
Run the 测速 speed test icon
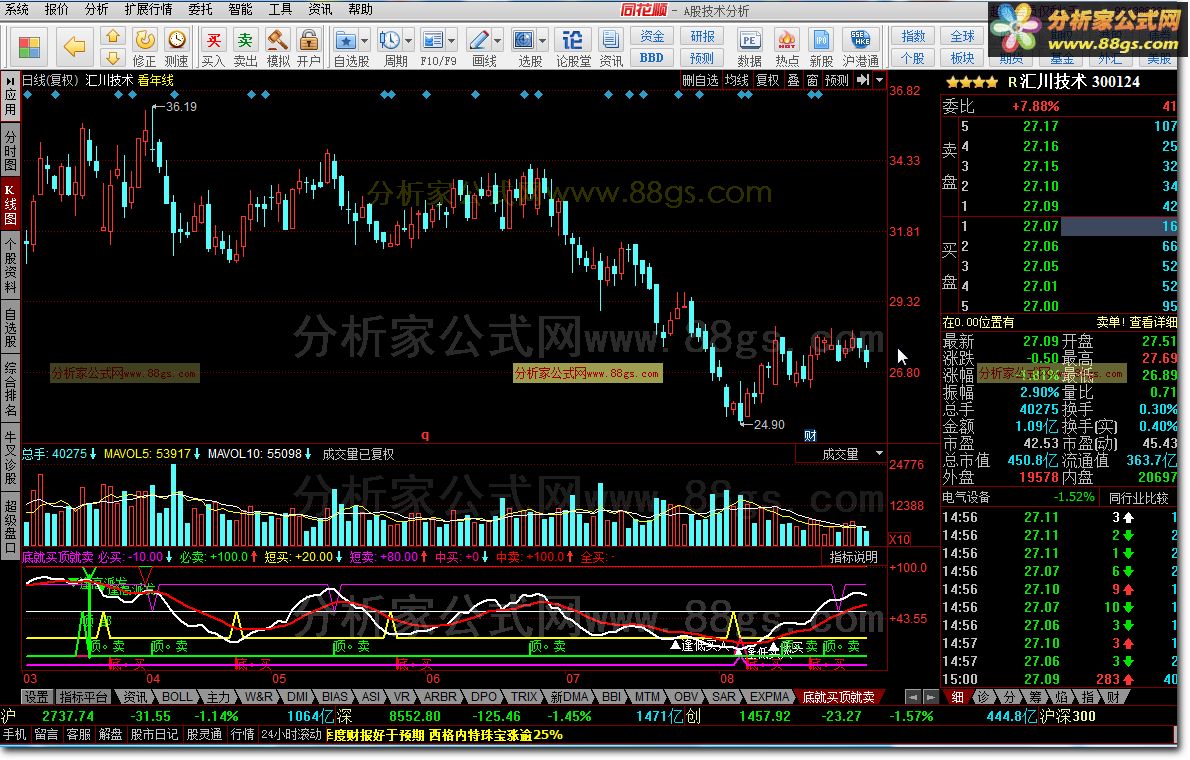click(x=176, y=47)
